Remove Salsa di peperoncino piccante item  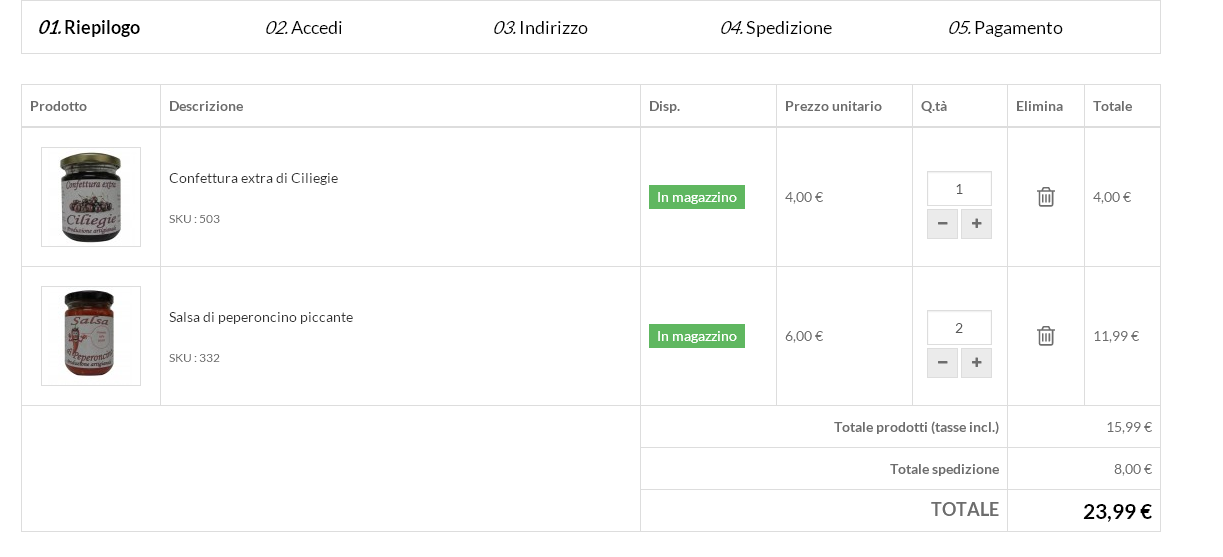[x=1045, y=336]
